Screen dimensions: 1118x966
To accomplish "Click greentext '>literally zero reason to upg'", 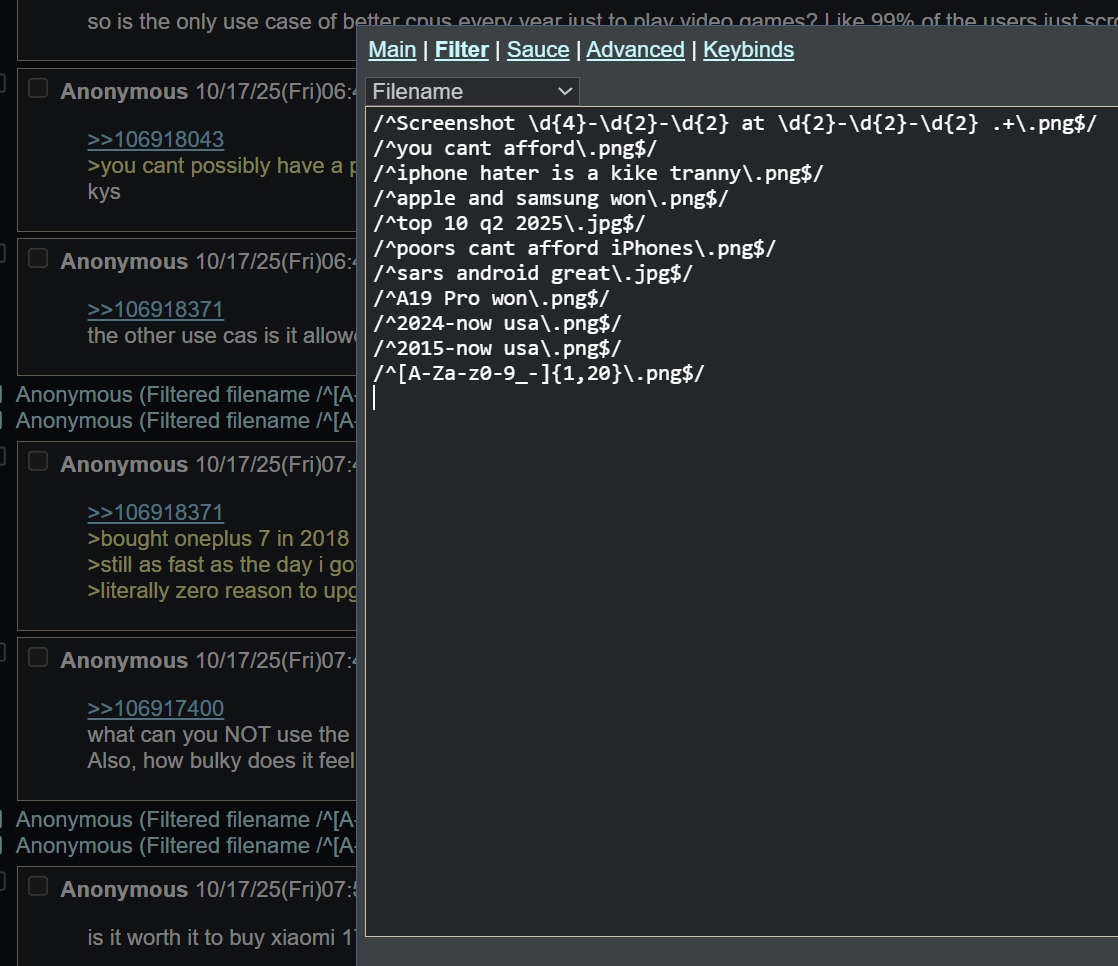I will pos(221,591).
